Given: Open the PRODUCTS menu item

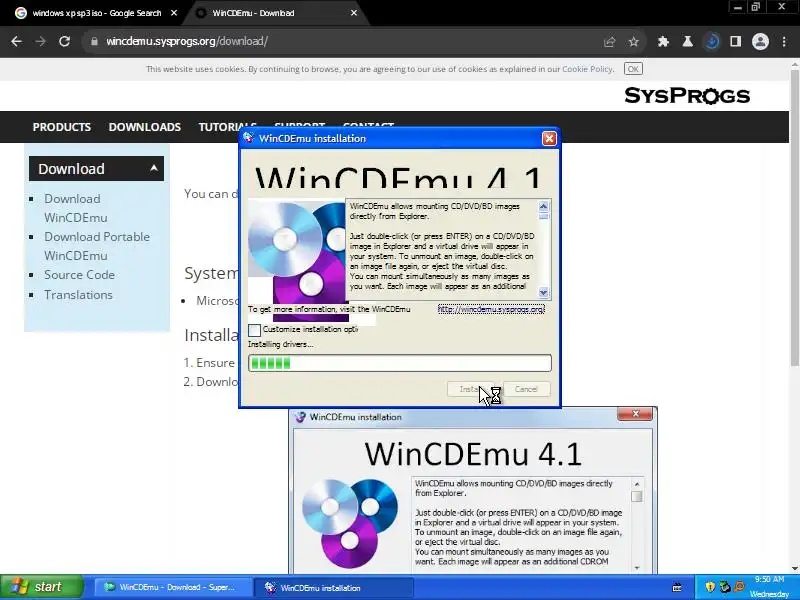Looking at the screenshot, I should 62,127.
